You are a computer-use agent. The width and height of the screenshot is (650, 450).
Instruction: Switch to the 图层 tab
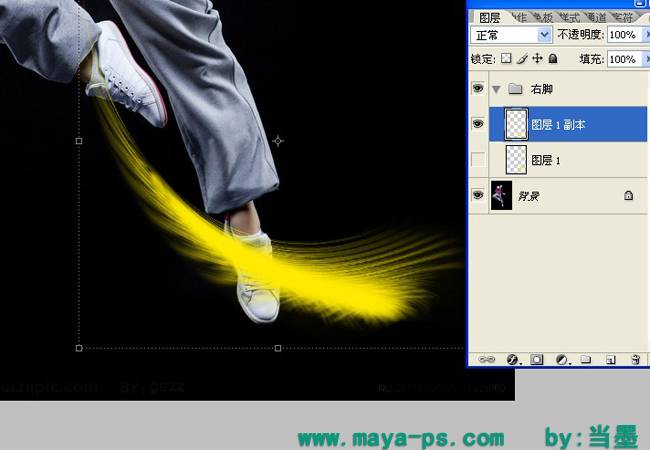[490, 18]
